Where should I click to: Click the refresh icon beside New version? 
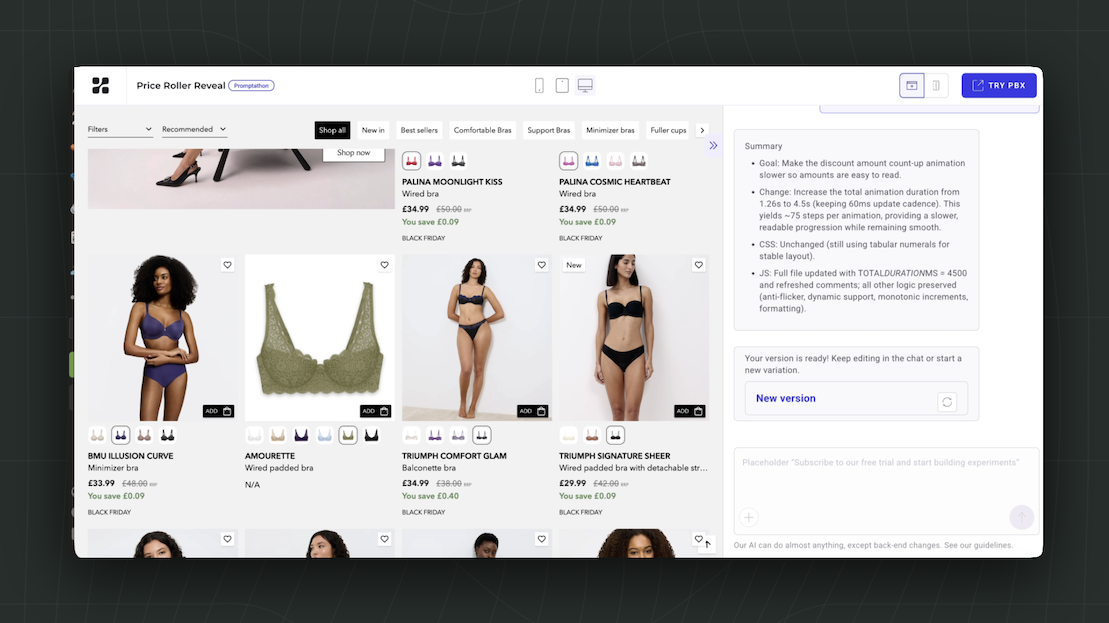(947, 402)
